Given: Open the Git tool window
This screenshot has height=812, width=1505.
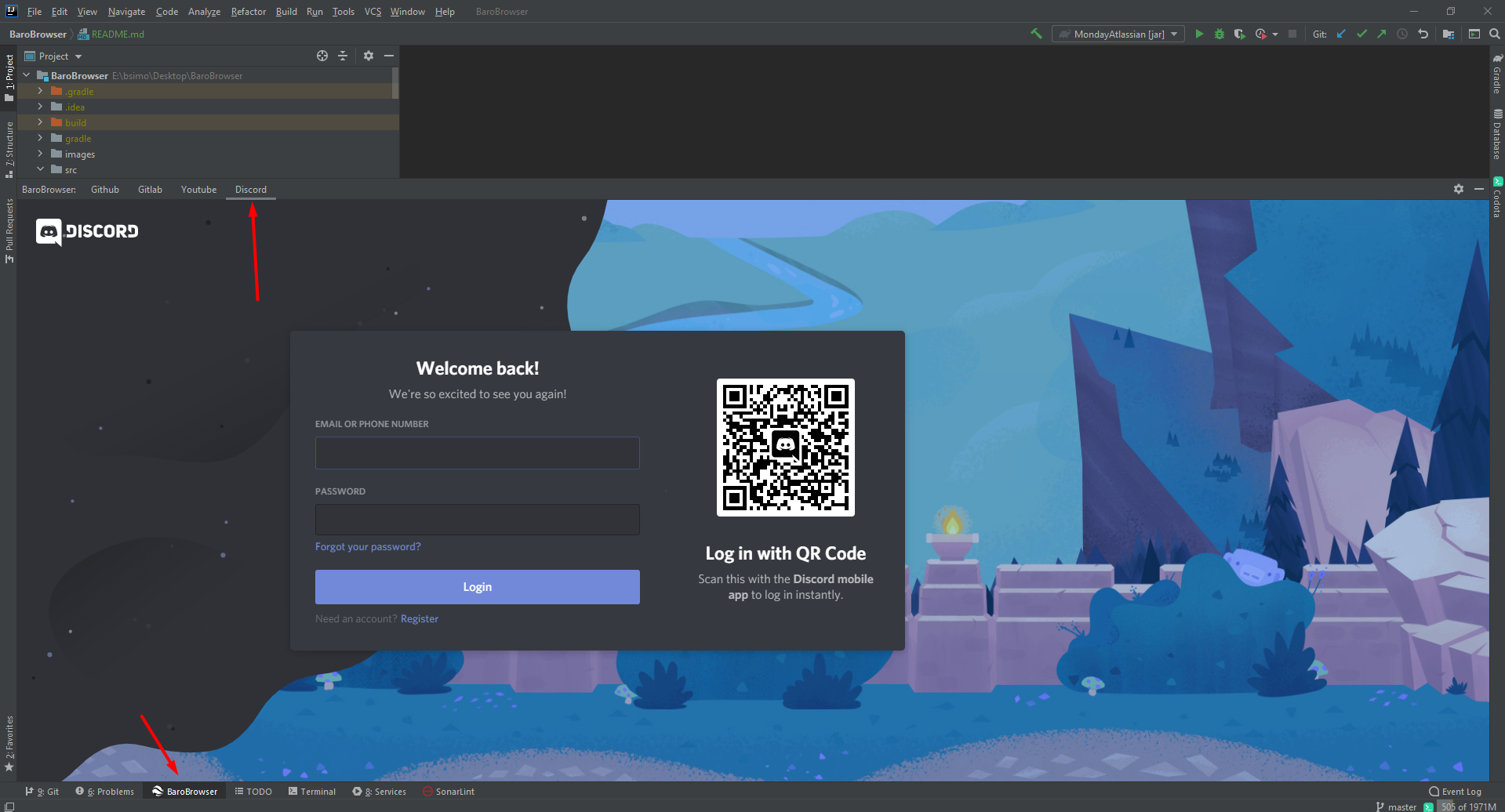Looking at the screenshot, I should (42, 792).
